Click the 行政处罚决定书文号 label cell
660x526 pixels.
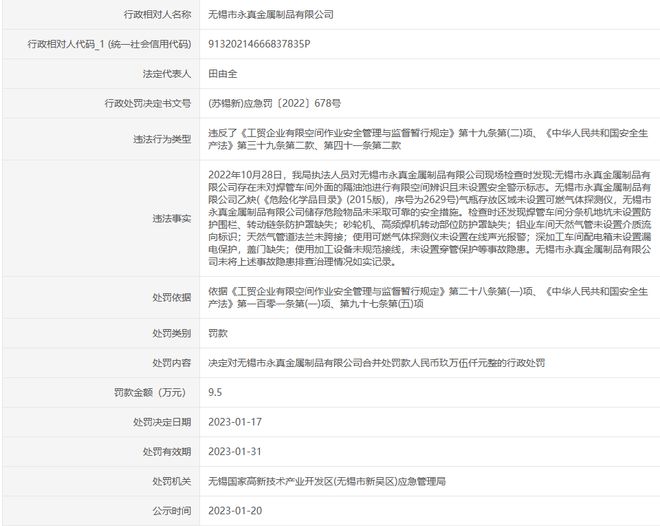click(x=145, y=103)
